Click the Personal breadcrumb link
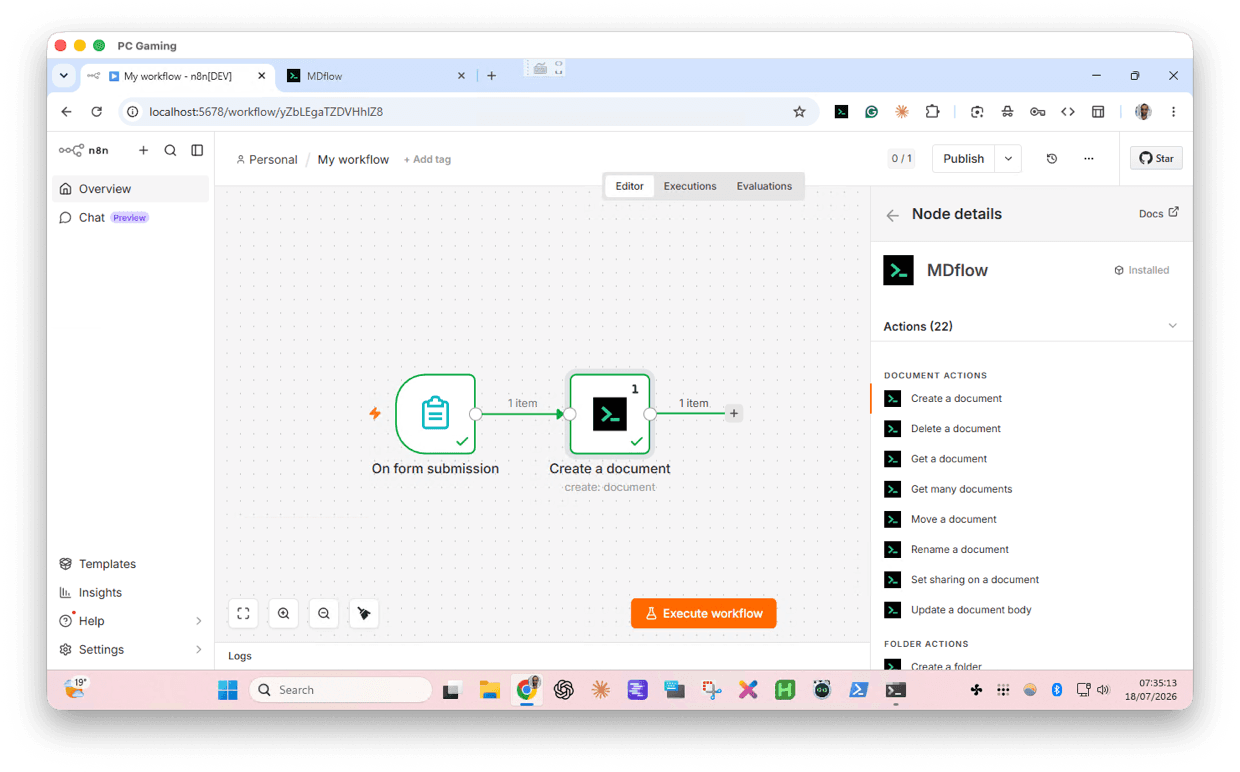 coord(267,160)
